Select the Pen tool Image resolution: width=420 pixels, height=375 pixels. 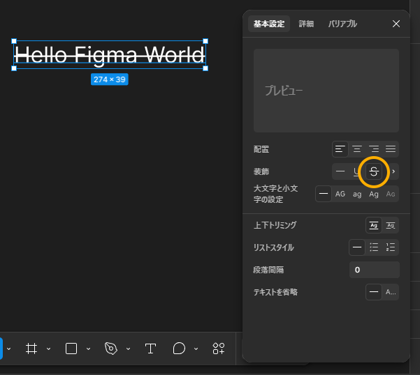[x=111, y=349]
